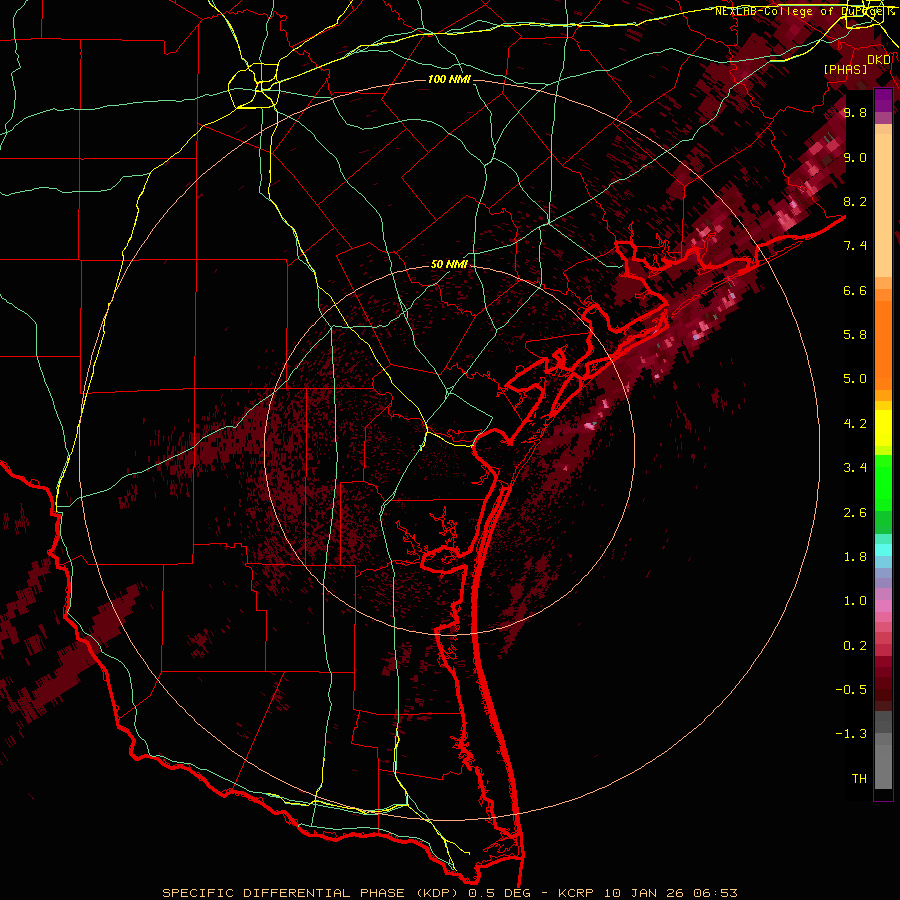Click the 5.8 value on color scale
Screen dimensions: 900x900
pos(855,335)
